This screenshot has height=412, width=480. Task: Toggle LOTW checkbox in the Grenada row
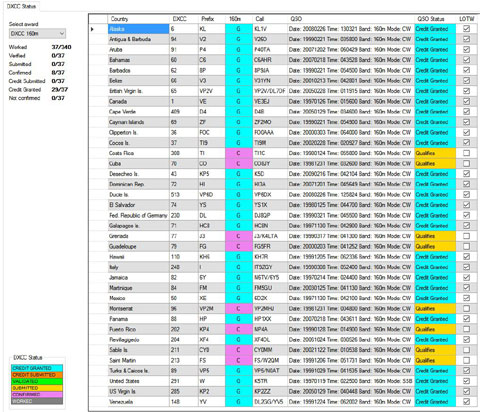[x=467, y=236]
